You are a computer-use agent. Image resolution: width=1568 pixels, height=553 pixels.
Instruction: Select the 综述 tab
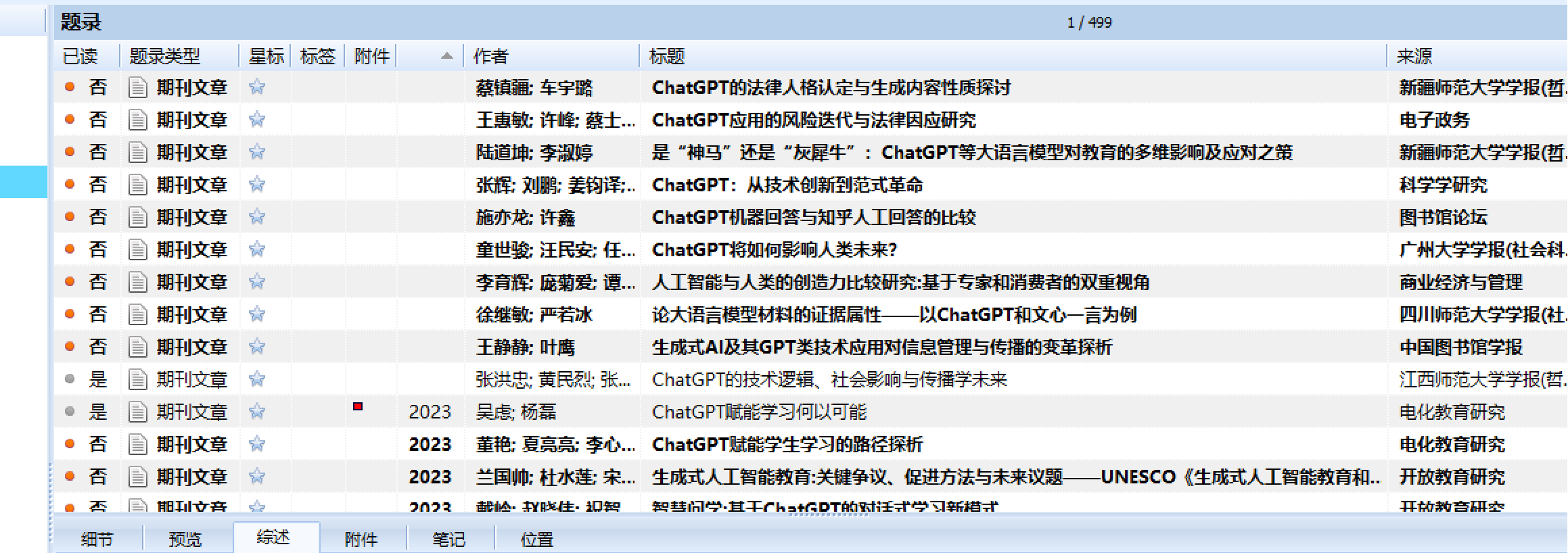pos(273,537)
